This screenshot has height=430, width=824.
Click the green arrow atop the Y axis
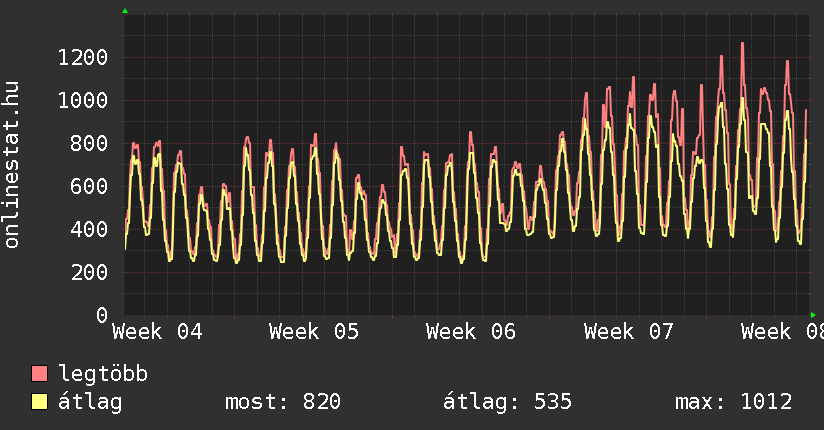(x=125, y=11)
